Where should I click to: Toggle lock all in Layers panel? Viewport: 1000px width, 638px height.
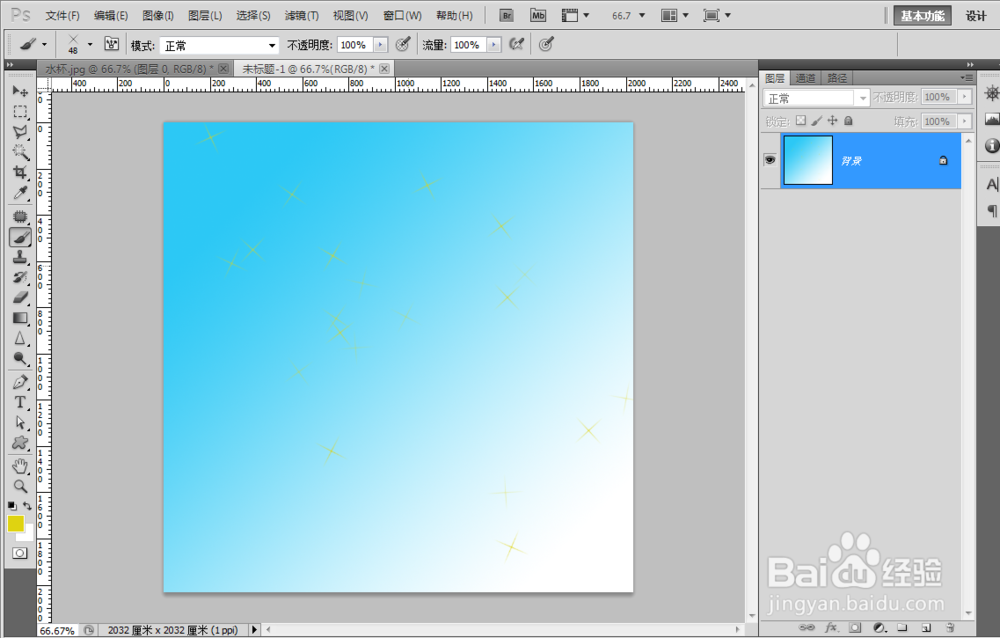pos(848,120)
